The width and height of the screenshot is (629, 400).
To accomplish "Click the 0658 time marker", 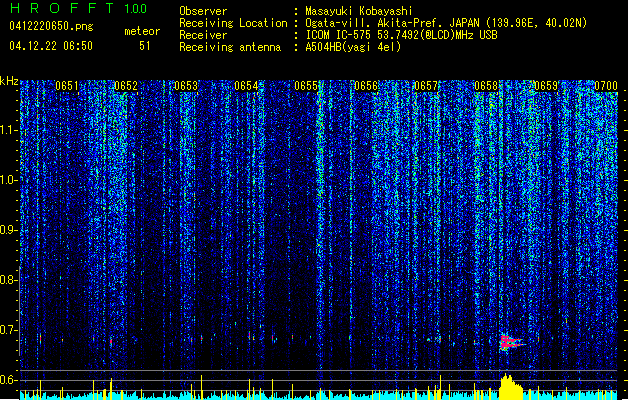I will tap(486, 86).
